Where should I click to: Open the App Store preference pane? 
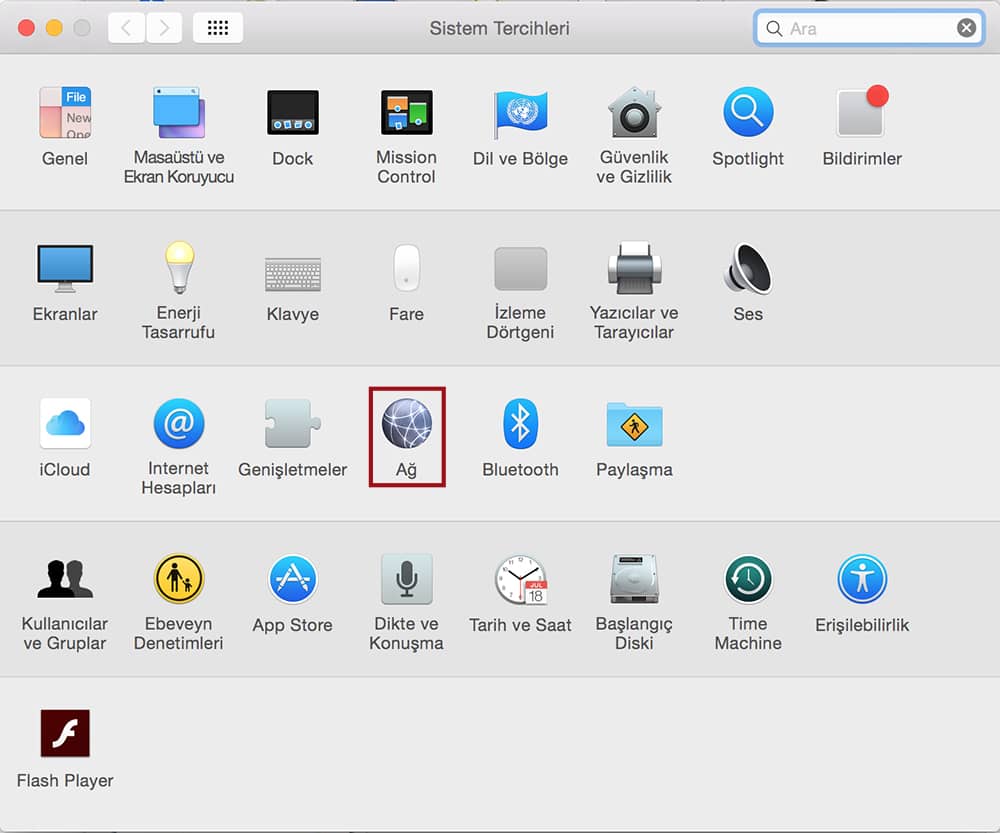click(292, 580)
